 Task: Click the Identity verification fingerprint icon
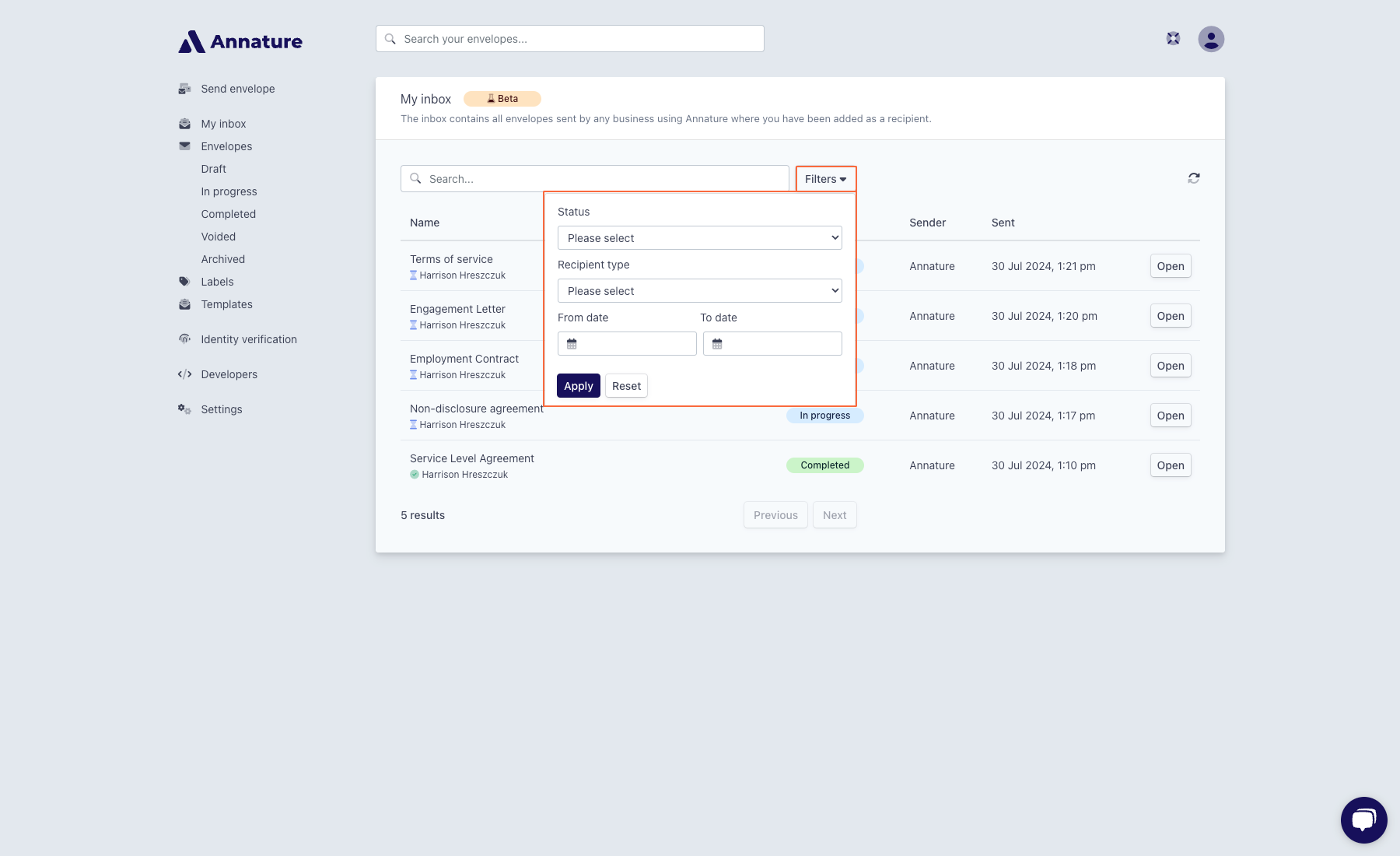(x=184, y=339)
